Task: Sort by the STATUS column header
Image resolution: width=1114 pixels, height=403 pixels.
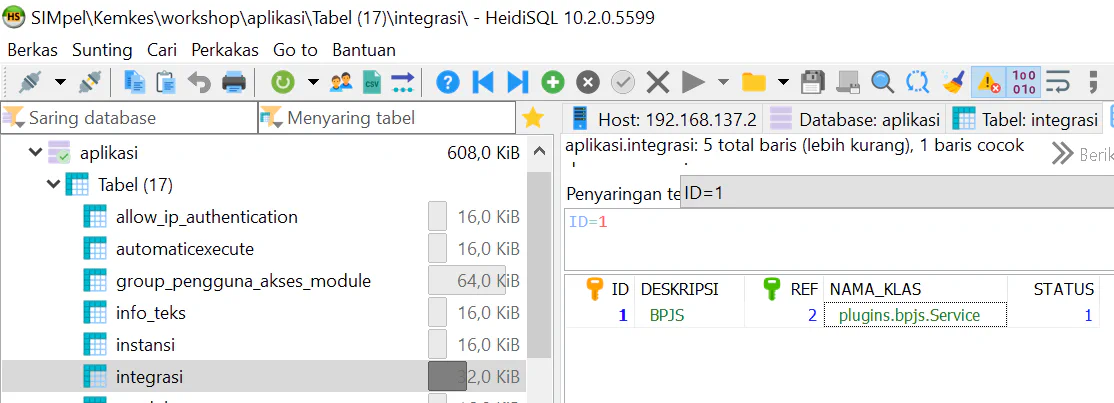Action: pyautogui.click(x=1054, y=289)
